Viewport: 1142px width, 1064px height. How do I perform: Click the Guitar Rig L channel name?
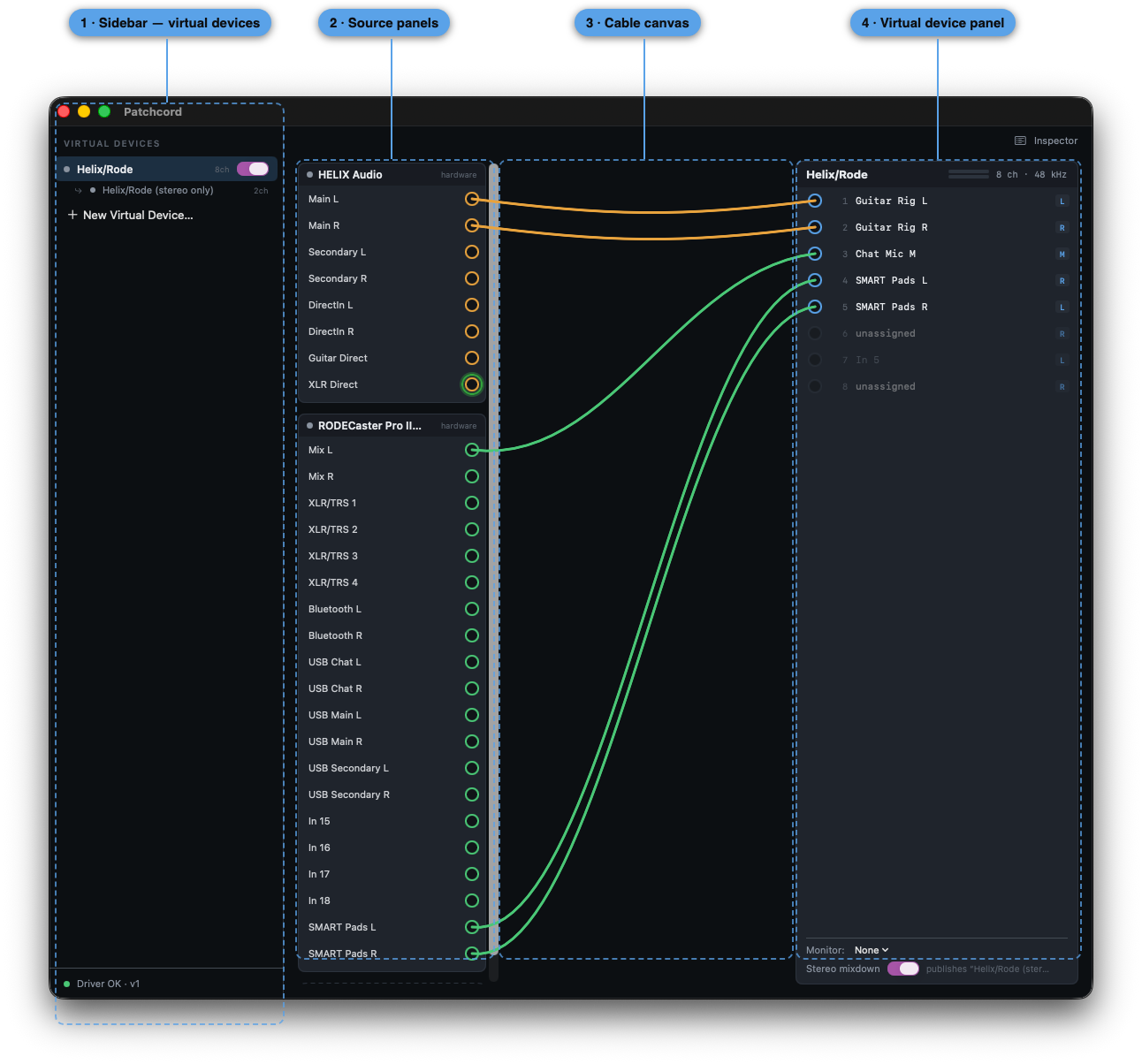(x=891, y=201)
